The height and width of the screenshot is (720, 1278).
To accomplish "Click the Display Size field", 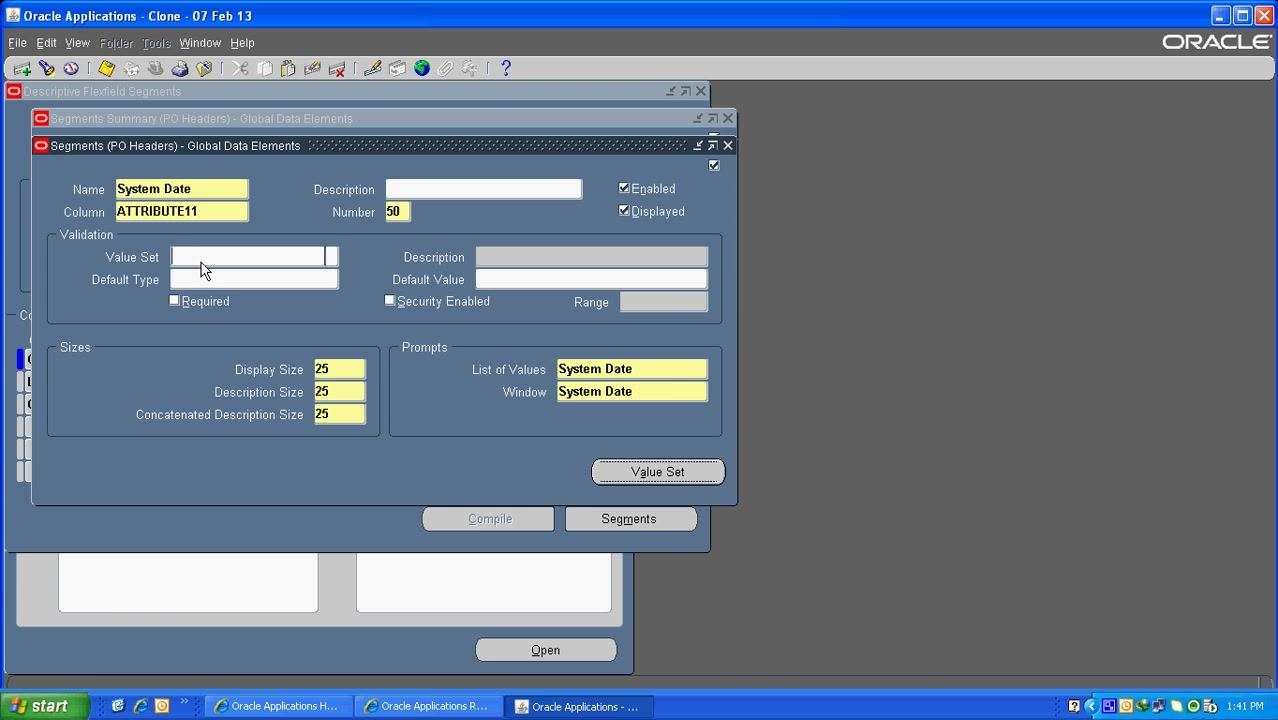I will (340, 369).
